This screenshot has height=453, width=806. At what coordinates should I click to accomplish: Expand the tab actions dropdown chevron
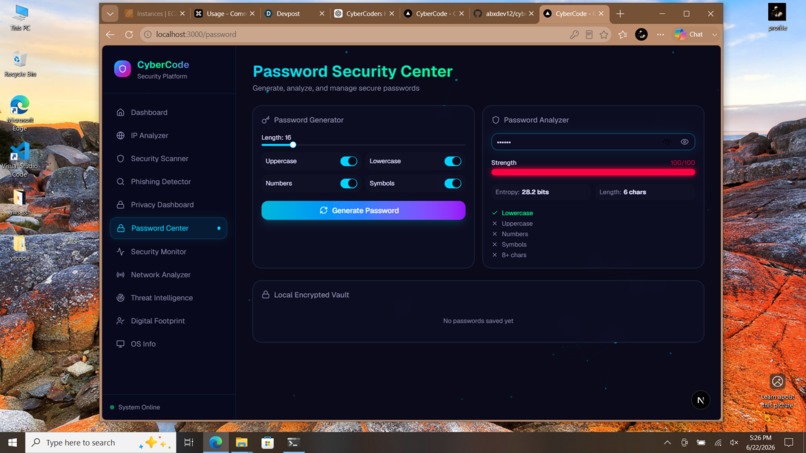[109, 14]
